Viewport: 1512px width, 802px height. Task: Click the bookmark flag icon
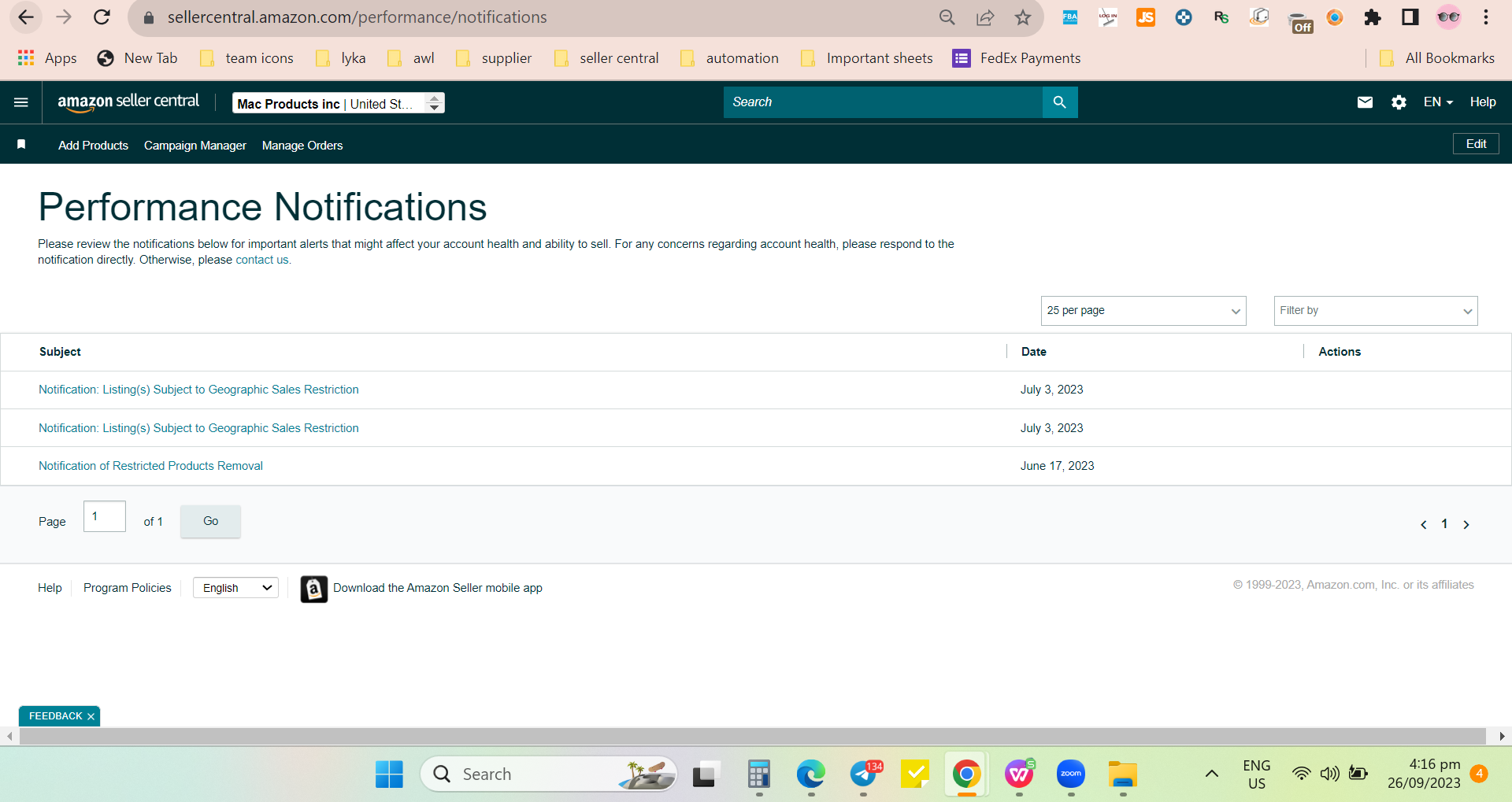click(21, 144)
